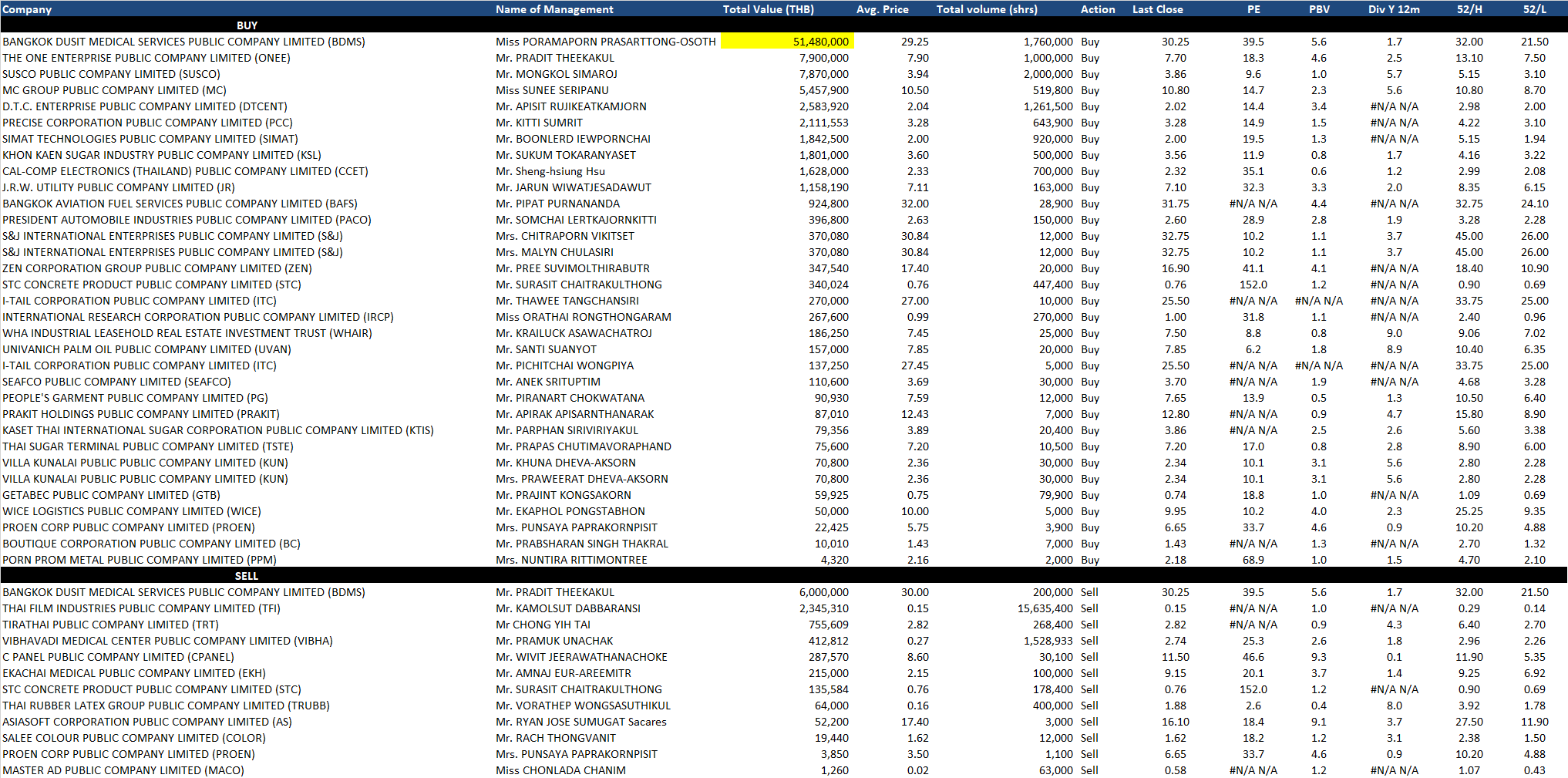1568x778 pixels.
Task: Click the Company column header
Action: click(27, 9)
